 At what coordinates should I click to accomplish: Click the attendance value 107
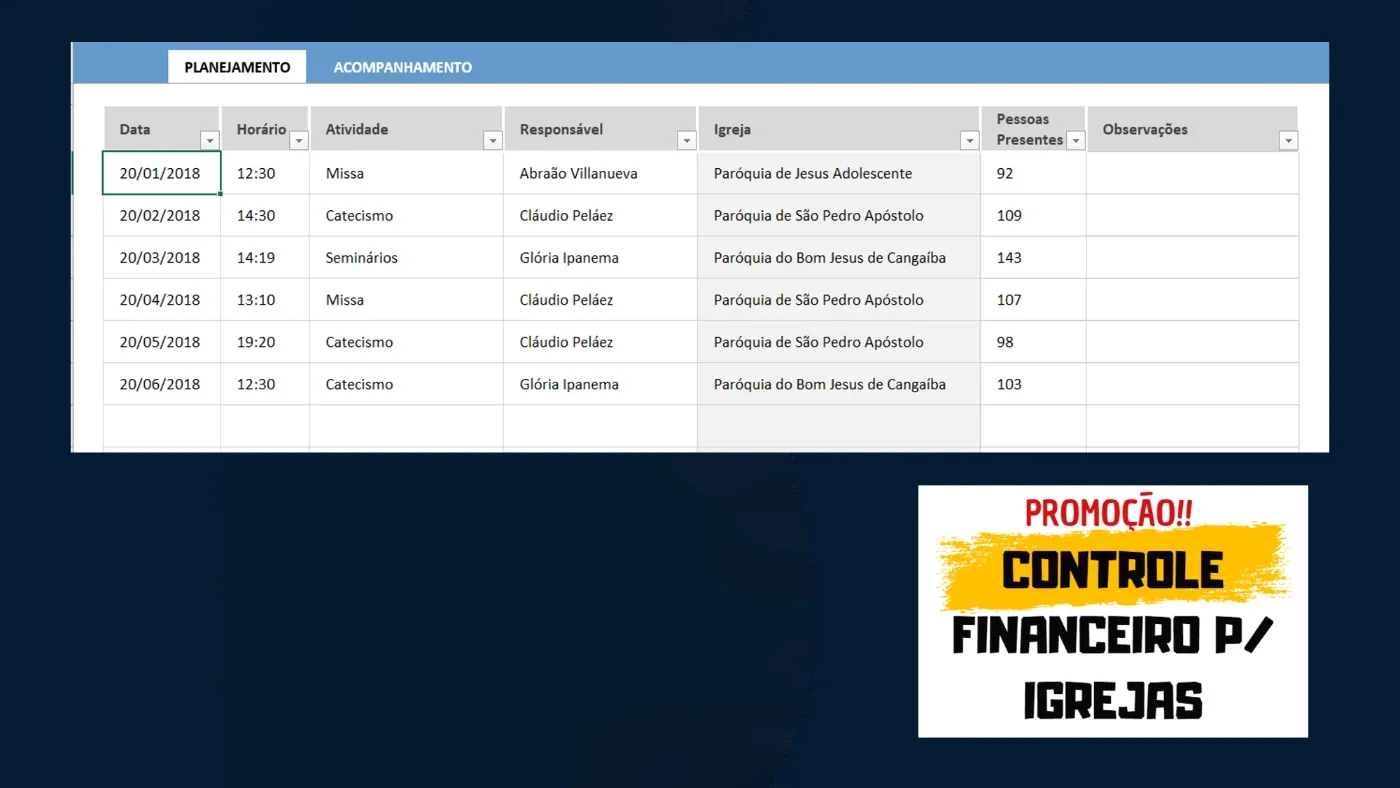click(x=1033, y=300)
